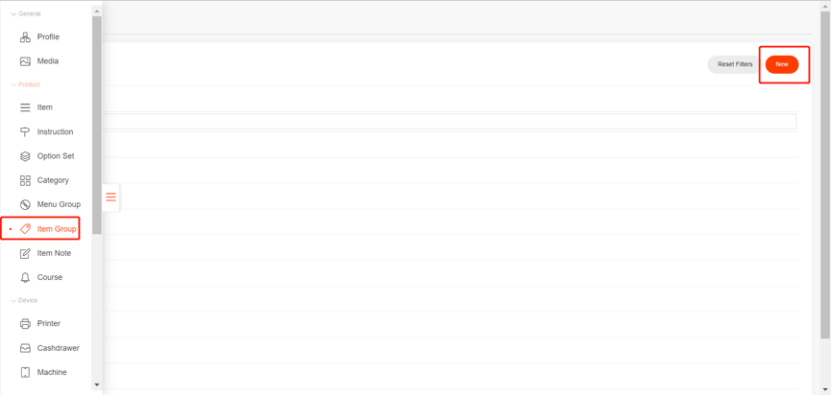The image size is (831, 396).
Task: Select the Item list icon
Action: (25, 108)
